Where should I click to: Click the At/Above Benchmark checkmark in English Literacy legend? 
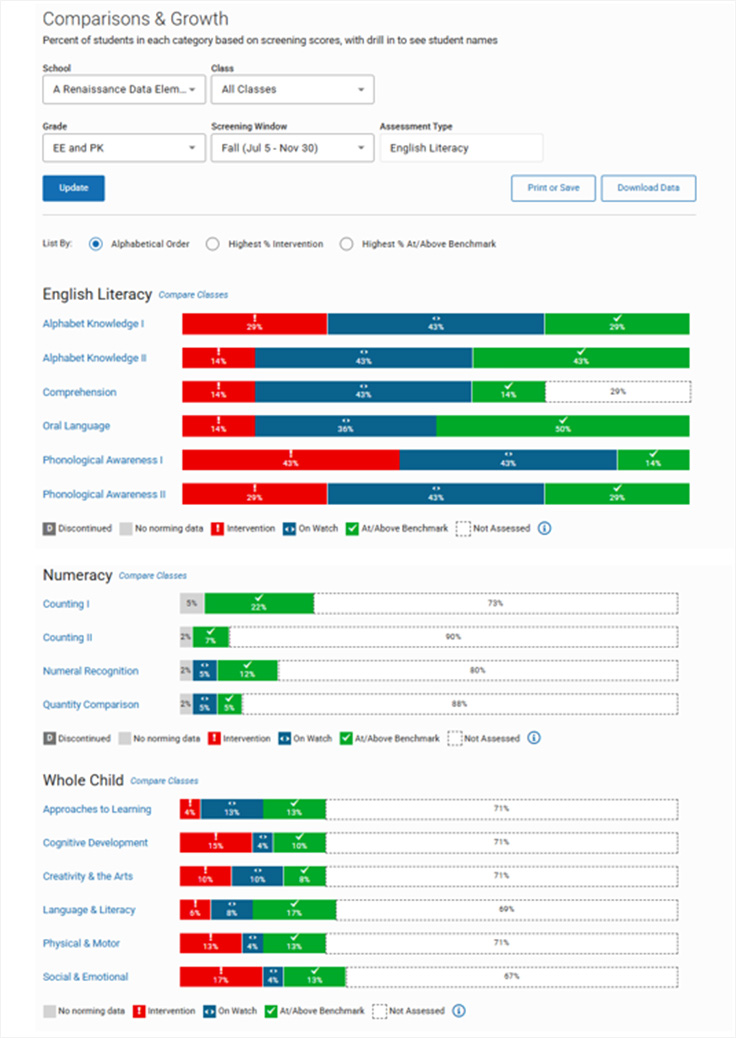coord(352,528)
